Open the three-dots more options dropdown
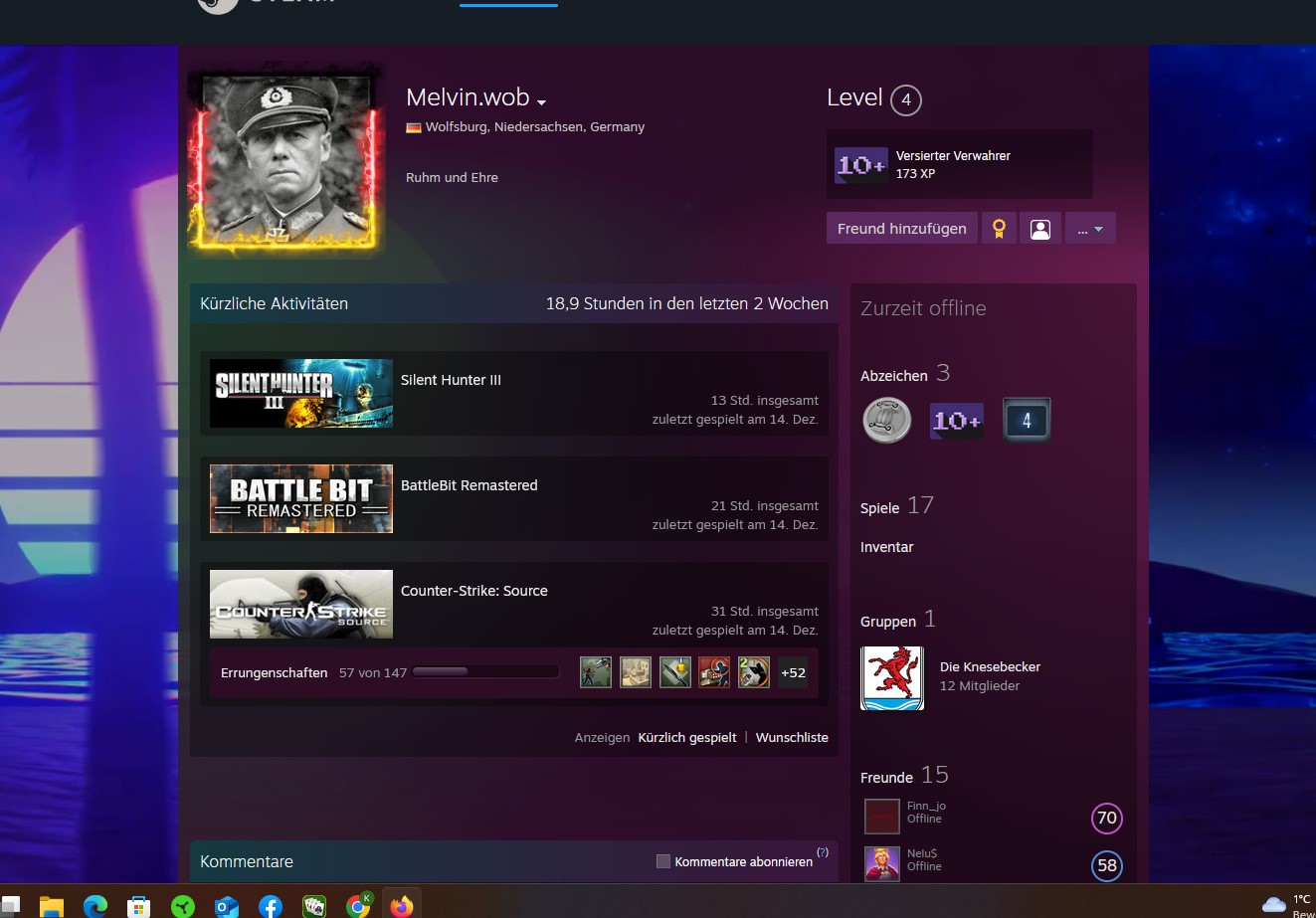 (x=1090, y=229)
